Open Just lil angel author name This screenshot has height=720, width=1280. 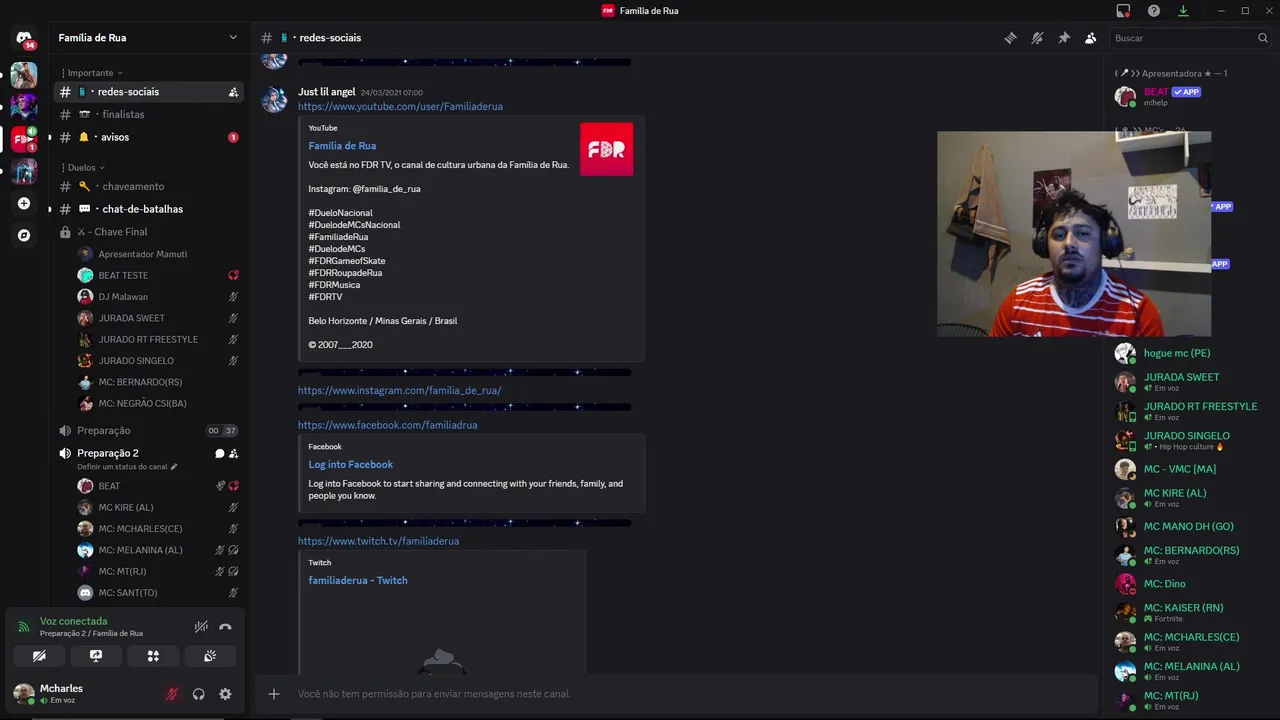point(327,92)
